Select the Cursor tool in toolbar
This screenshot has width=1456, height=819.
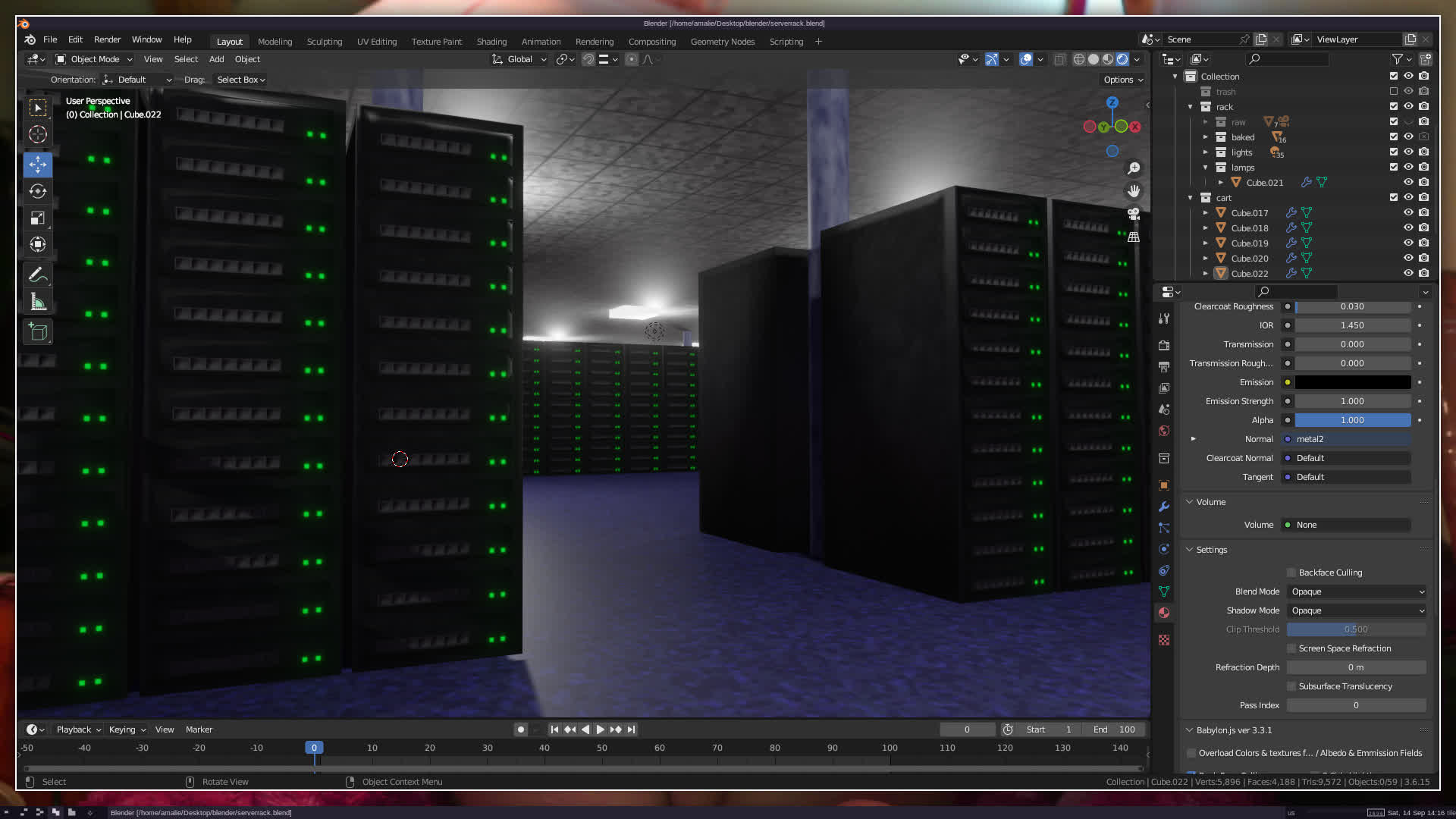(x=38, y=135)
